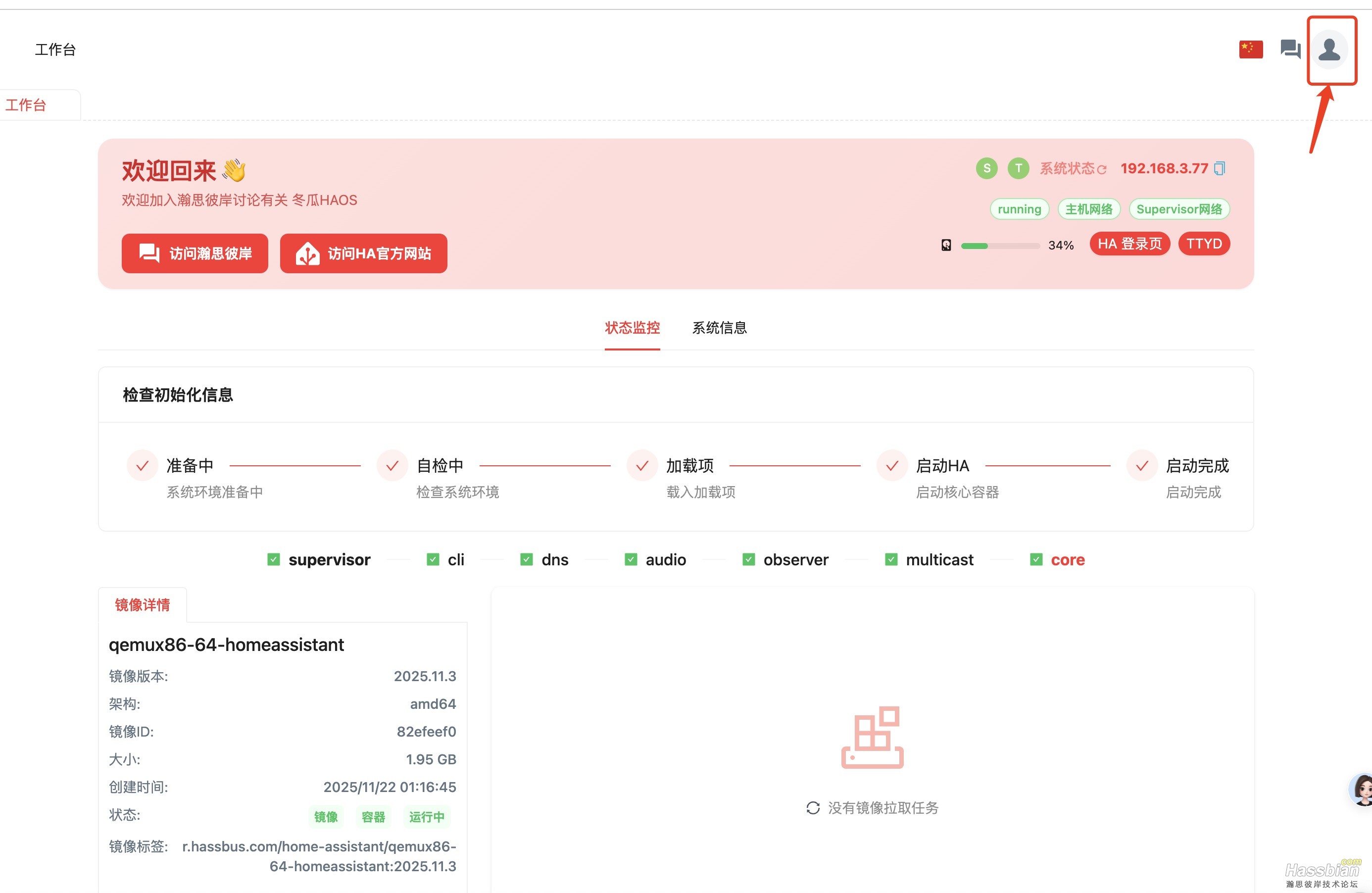The width and height of the screenshot is (1372, 893).
Task: Open the 镜像详情 tab
Action: coord(143,605)
